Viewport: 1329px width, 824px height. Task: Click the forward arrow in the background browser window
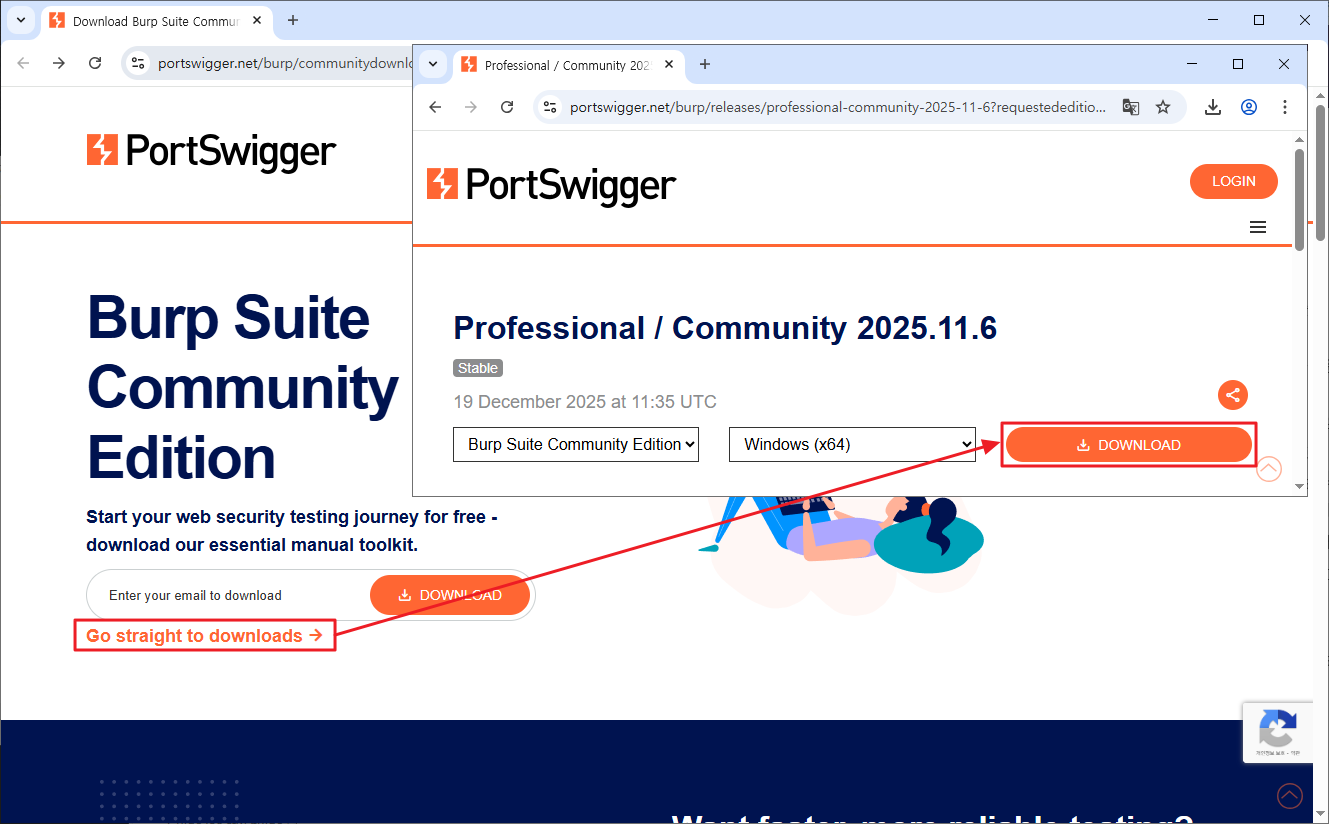59,63
